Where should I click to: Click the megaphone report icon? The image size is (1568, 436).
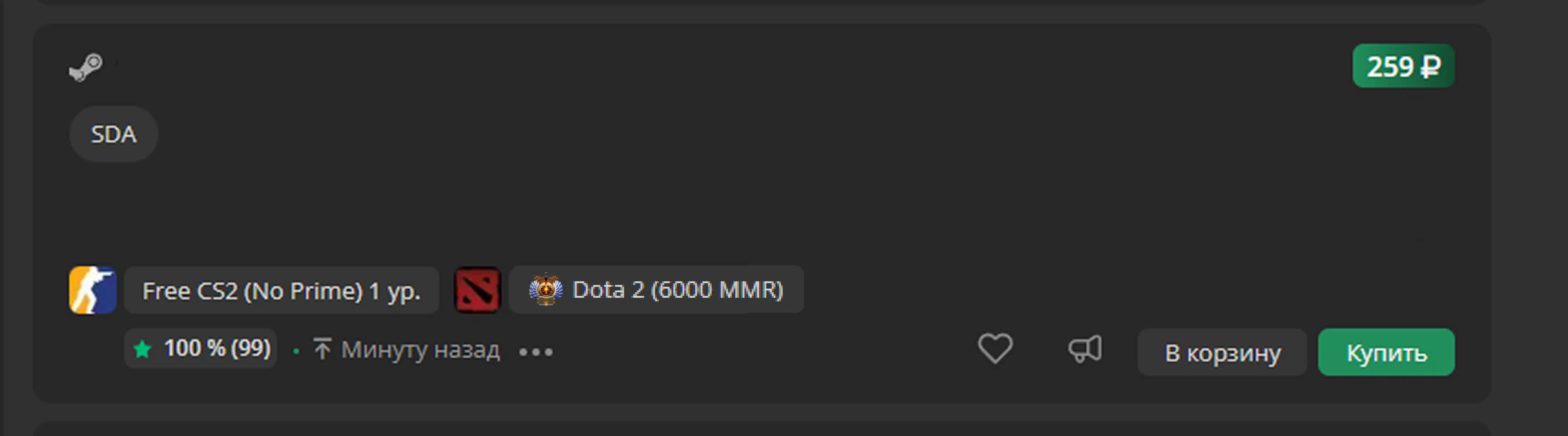click(x=1085, y=349)
